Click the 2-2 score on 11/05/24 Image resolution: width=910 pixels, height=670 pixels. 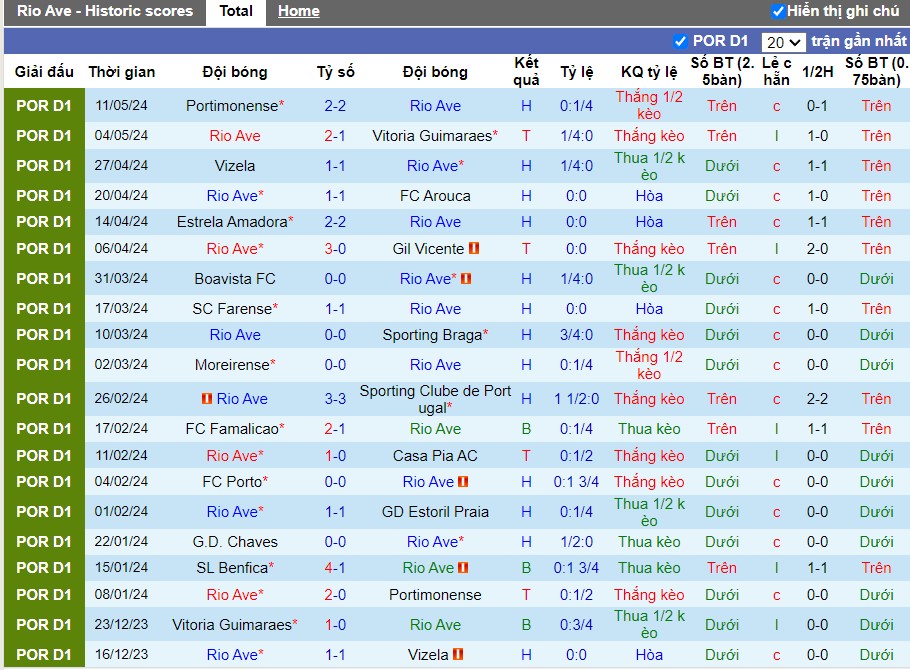(x=335, y=106)
